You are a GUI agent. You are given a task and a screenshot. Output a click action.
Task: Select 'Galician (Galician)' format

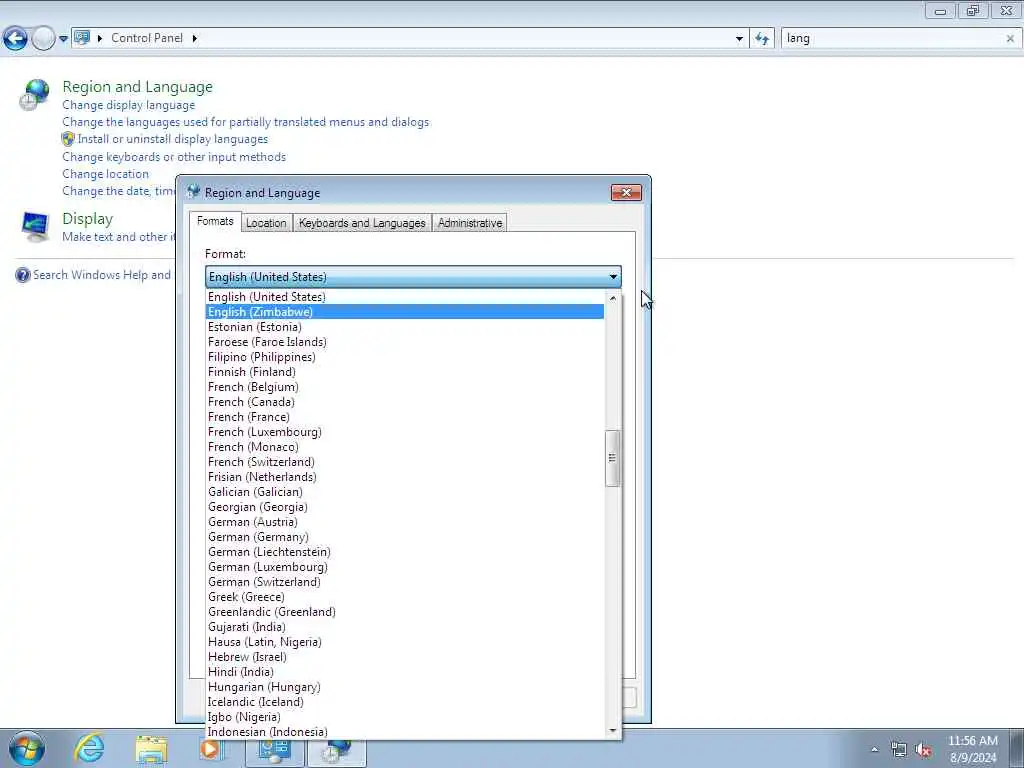pos(405,492)
